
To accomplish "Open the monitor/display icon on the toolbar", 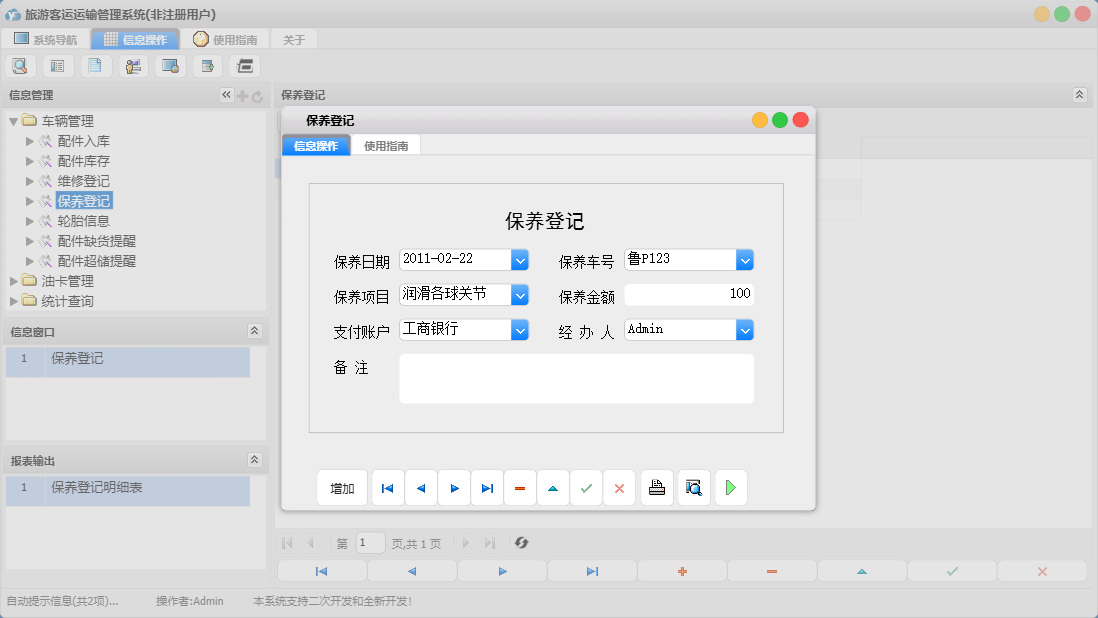I will (x=170, y=65).
